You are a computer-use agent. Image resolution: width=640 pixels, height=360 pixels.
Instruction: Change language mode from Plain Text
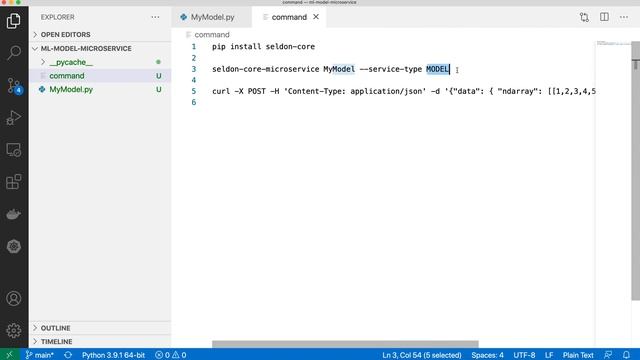coord(578,355)
